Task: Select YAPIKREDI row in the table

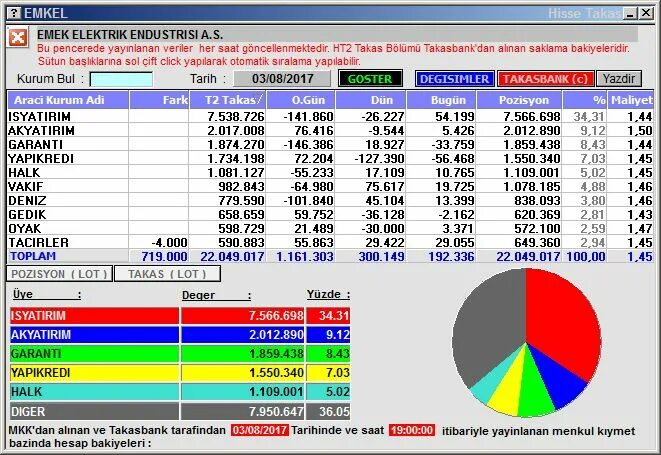Action: coord(330,158)
